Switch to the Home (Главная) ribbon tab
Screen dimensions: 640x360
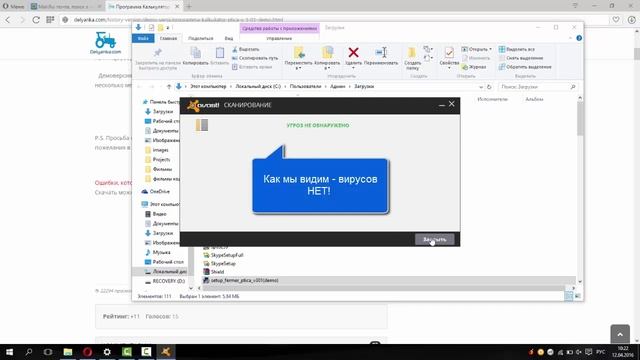pyautogui.click(x=168, y=38)
